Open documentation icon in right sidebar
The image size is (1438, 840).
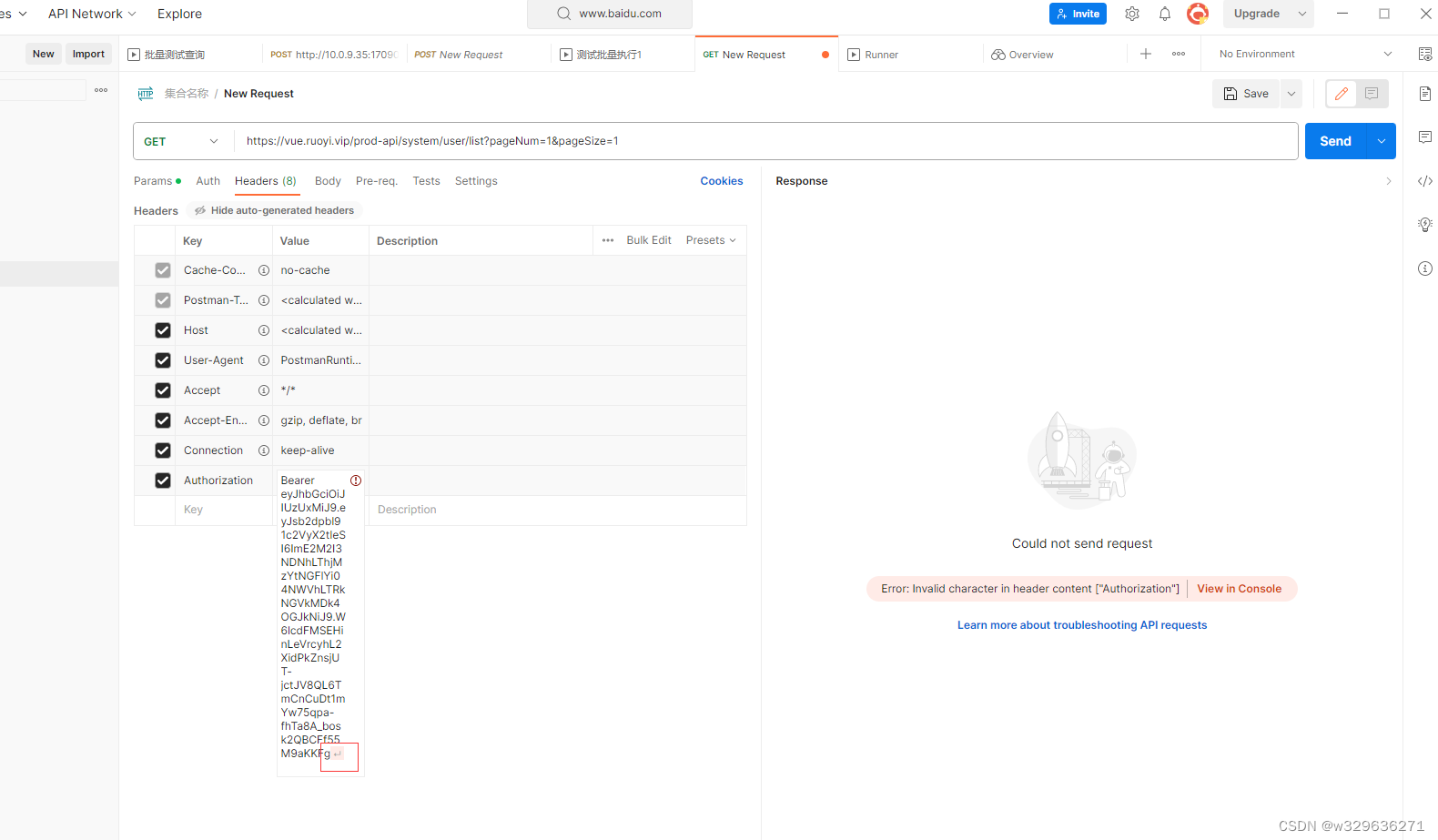tap(1425, 94)
